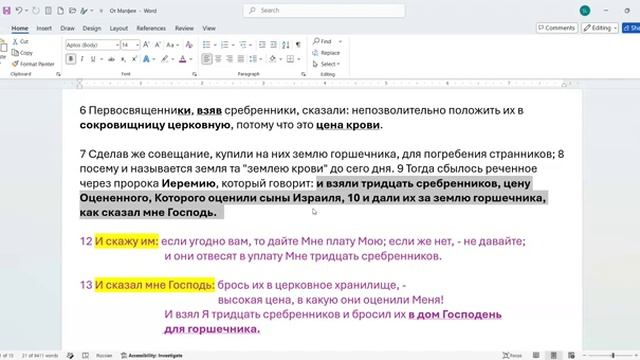Open the Editing mode dropdown
The height and width of the screenshot is (360, 640).
pyautogui.click(x=600, y=28)
